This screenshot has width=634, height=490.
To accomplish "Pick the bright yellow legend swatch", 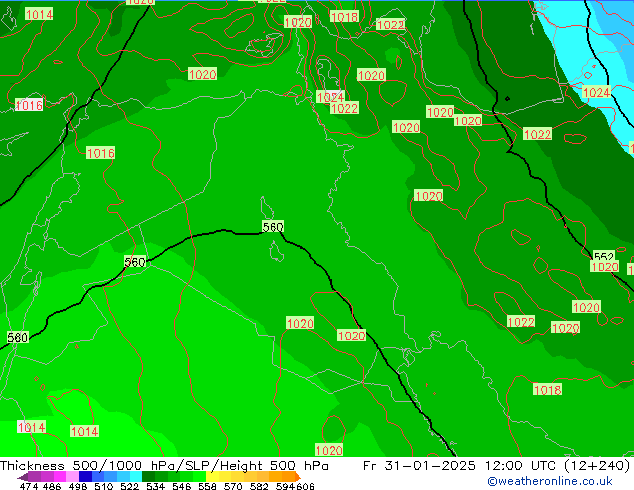I will tap(212, 477).
